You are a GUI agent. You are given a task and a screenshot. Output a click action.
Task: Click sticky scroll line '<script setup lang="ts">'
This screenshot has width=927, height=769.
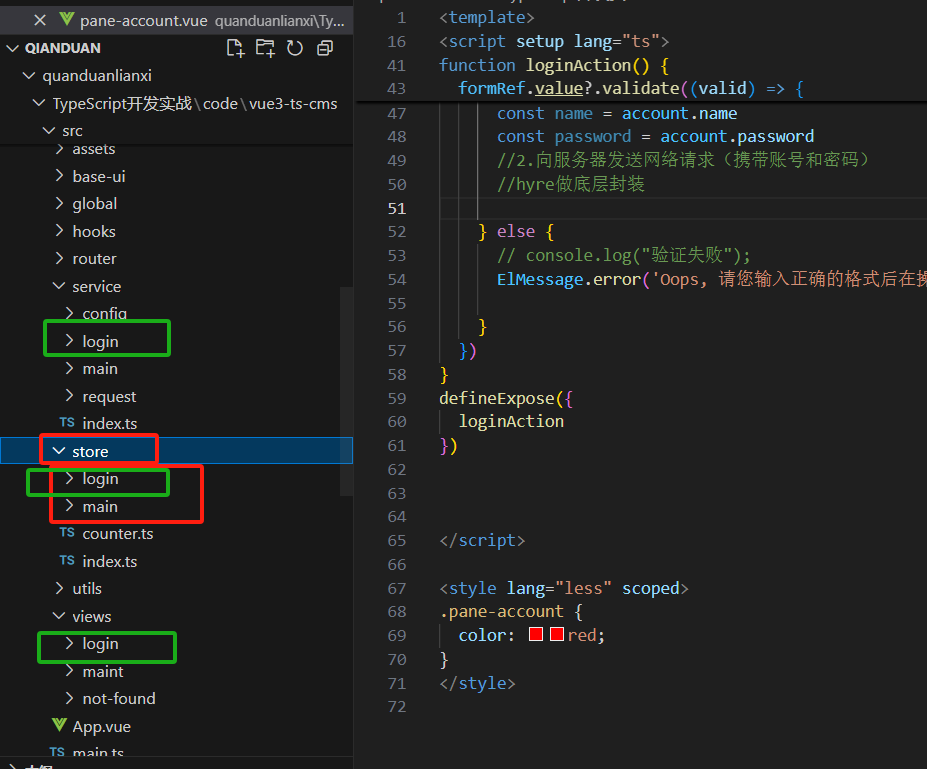click(554, 41)
